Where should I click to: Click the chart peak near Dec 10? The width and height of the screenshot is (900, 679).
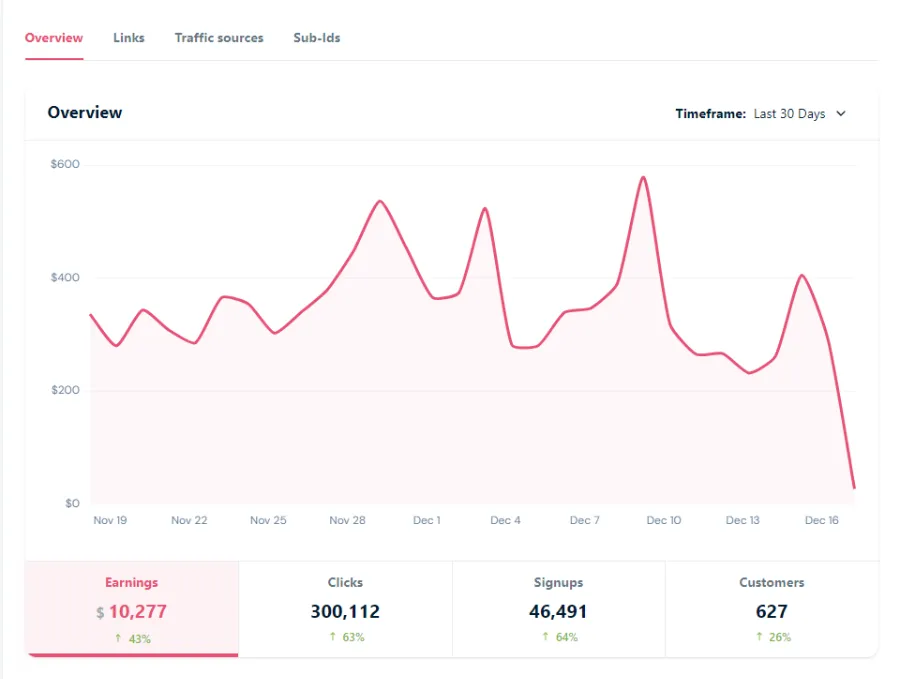click(642, 177)
